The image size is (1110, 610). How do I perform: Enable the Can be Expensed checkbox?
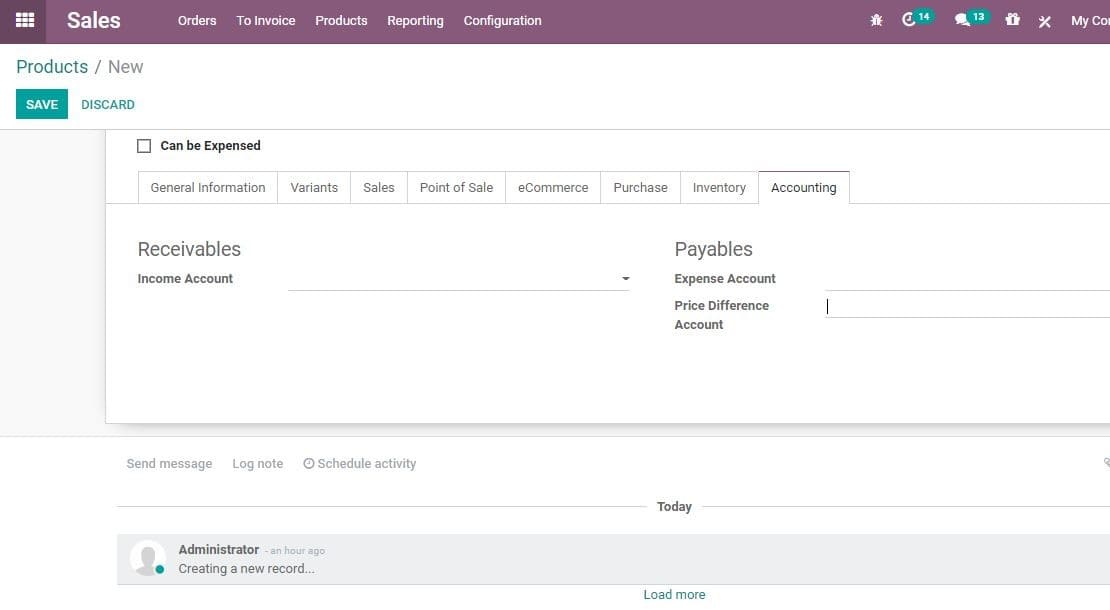[144, 145]
